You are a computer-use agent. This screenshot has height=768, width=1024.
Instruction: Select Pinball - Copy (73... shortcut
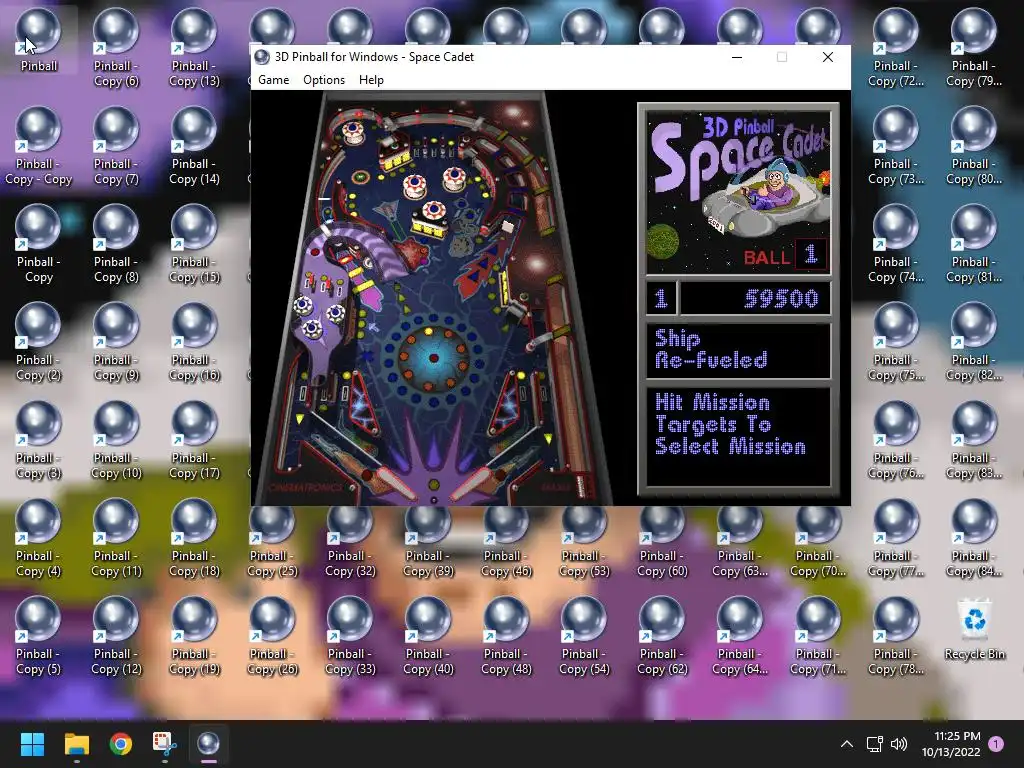click(x=896, y=146)
